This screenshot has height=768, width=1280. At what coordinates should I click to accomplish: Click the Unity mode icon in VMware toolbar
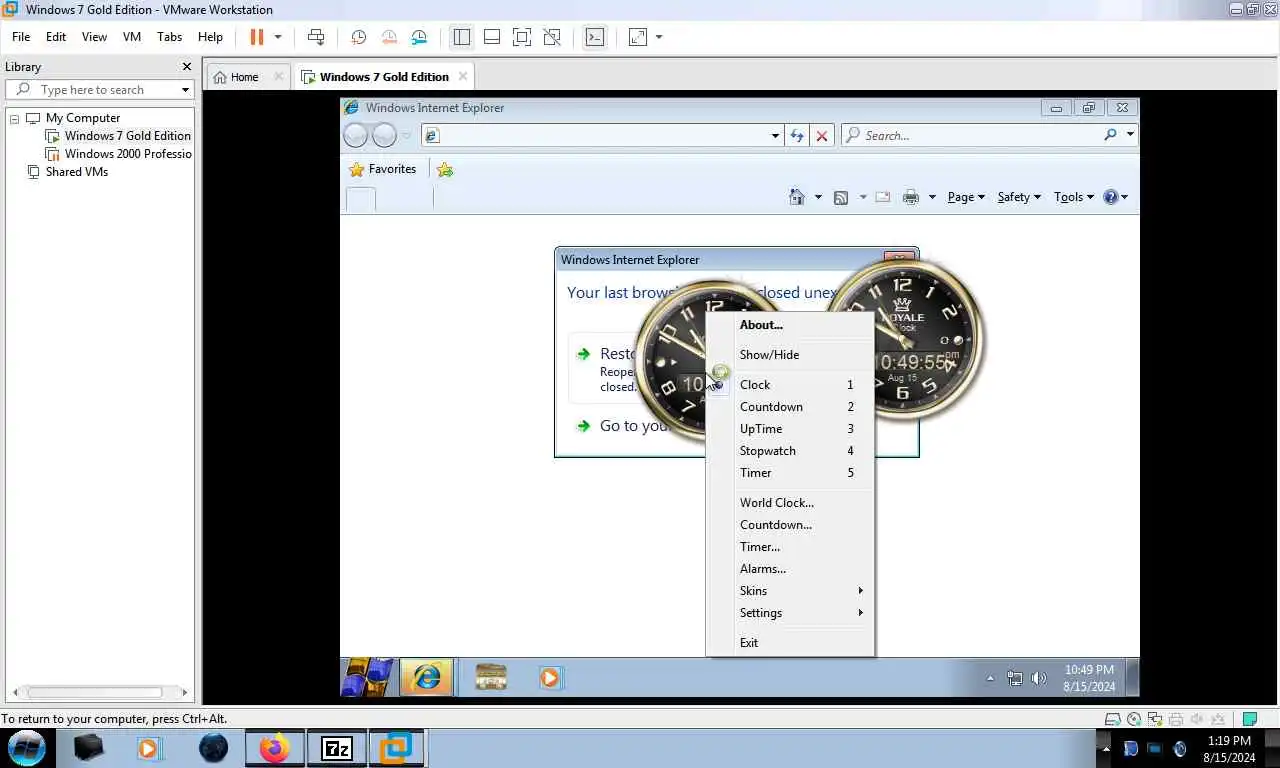click(551, 37)
